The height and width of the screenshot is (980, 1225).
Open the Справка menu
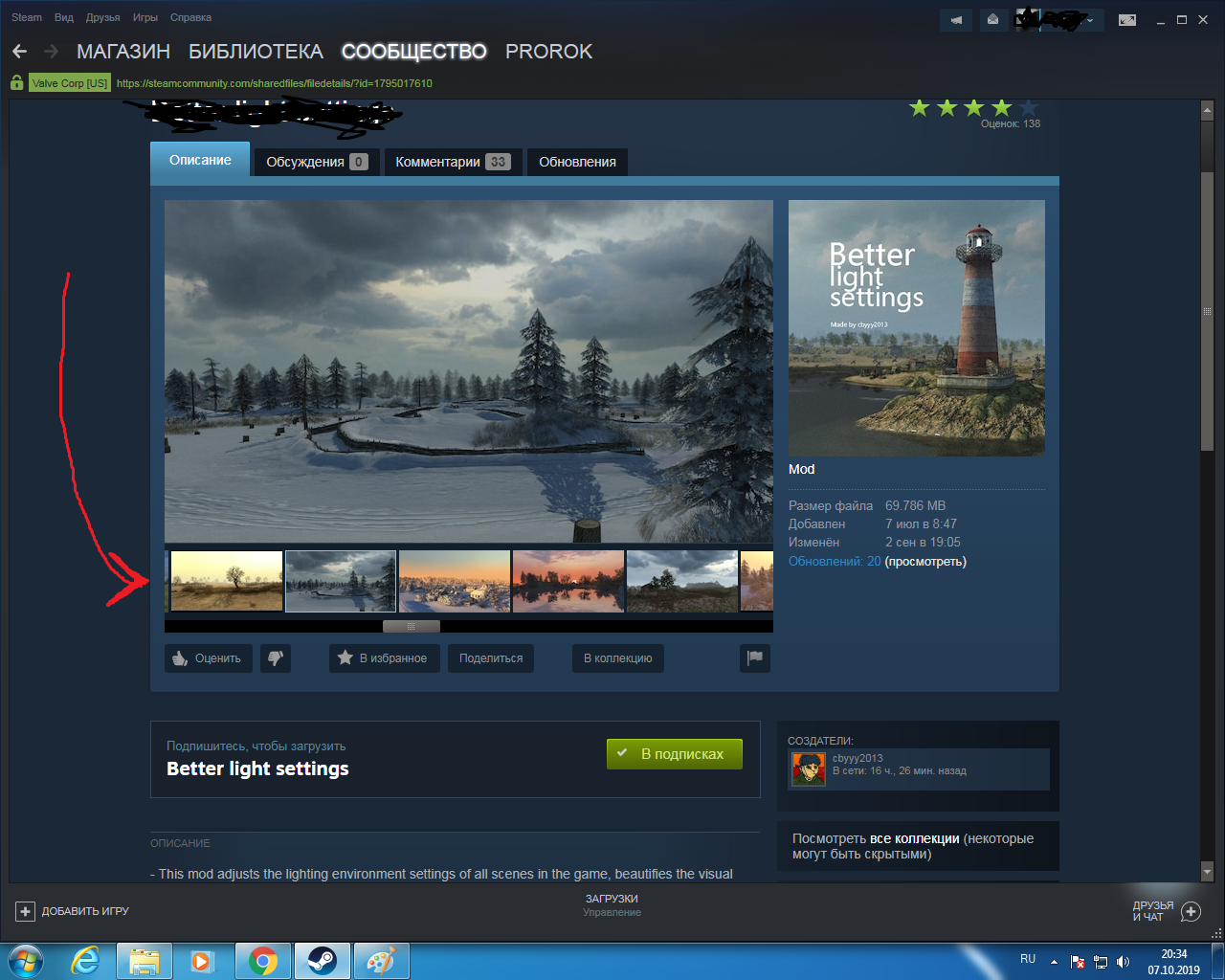190,17
